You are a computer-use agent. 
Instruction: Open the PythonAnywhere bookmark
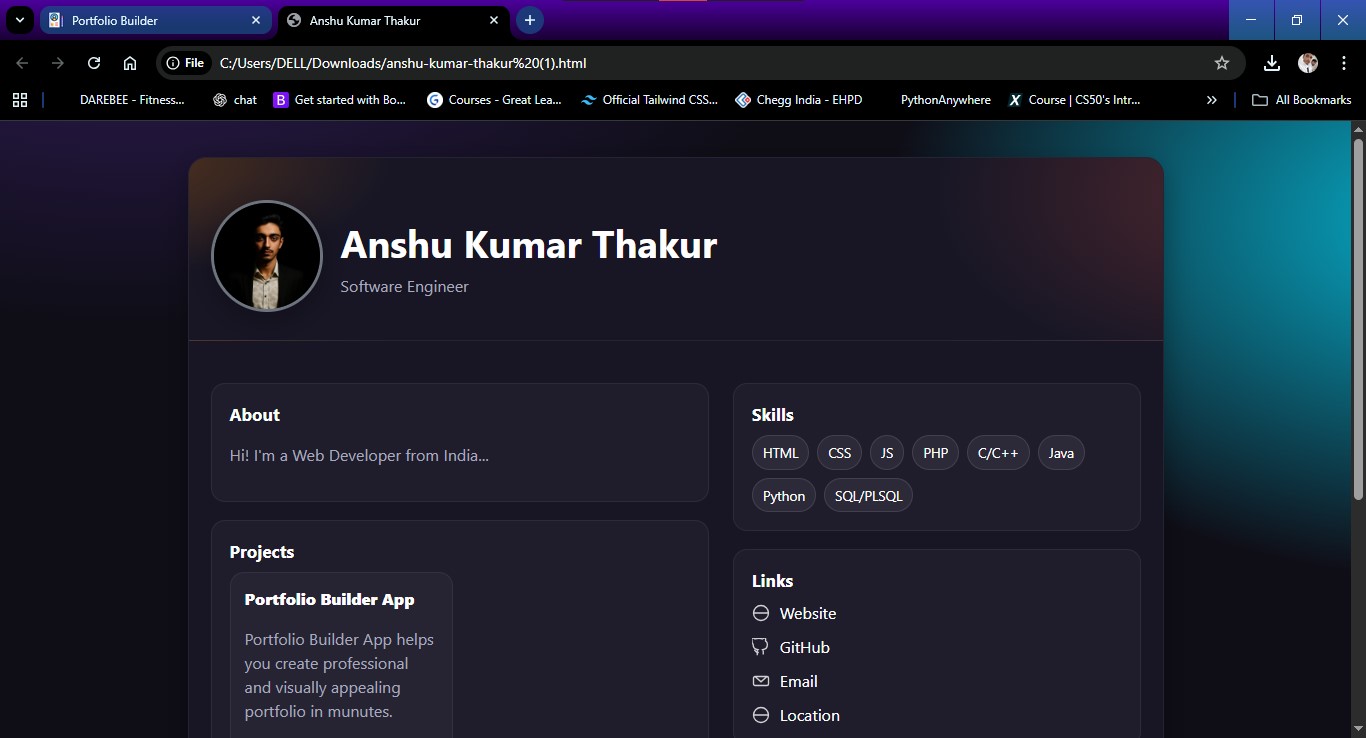point(945,100)
